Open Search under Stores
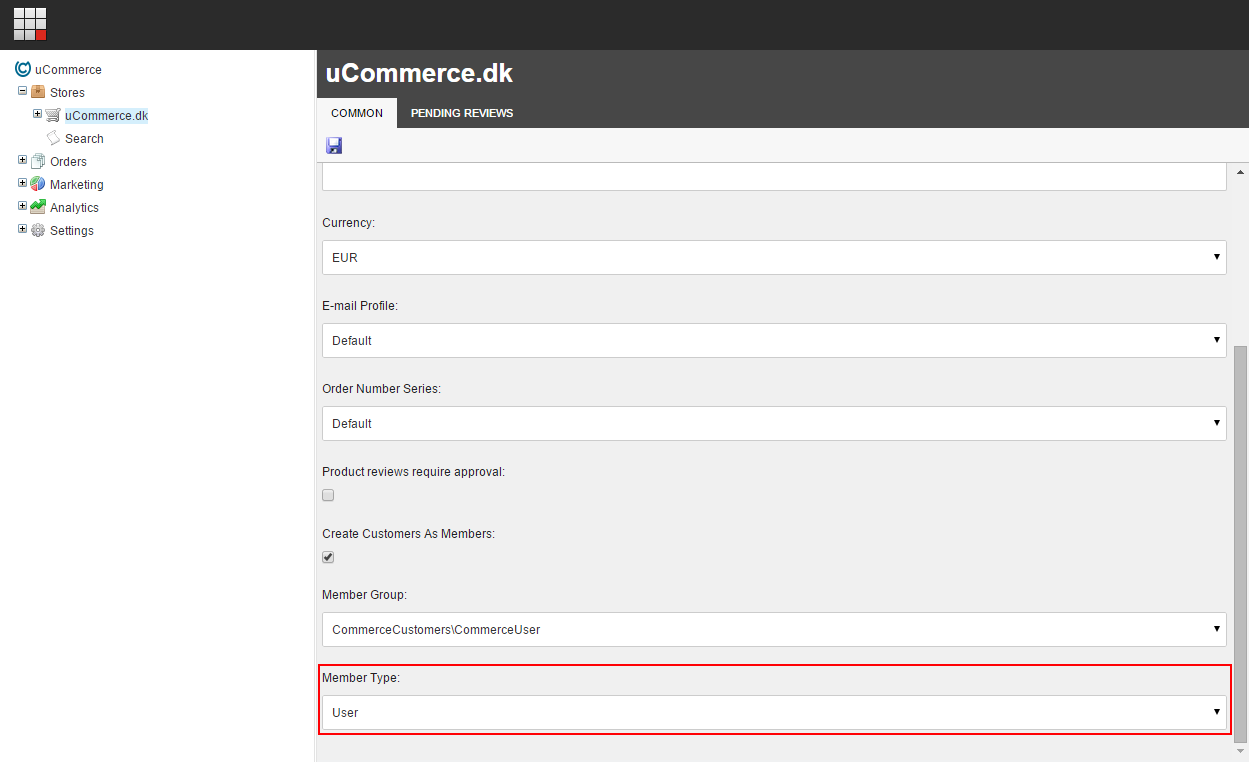Image resolution: width=1249 pixels, height=762 pixels. point(84,139)
